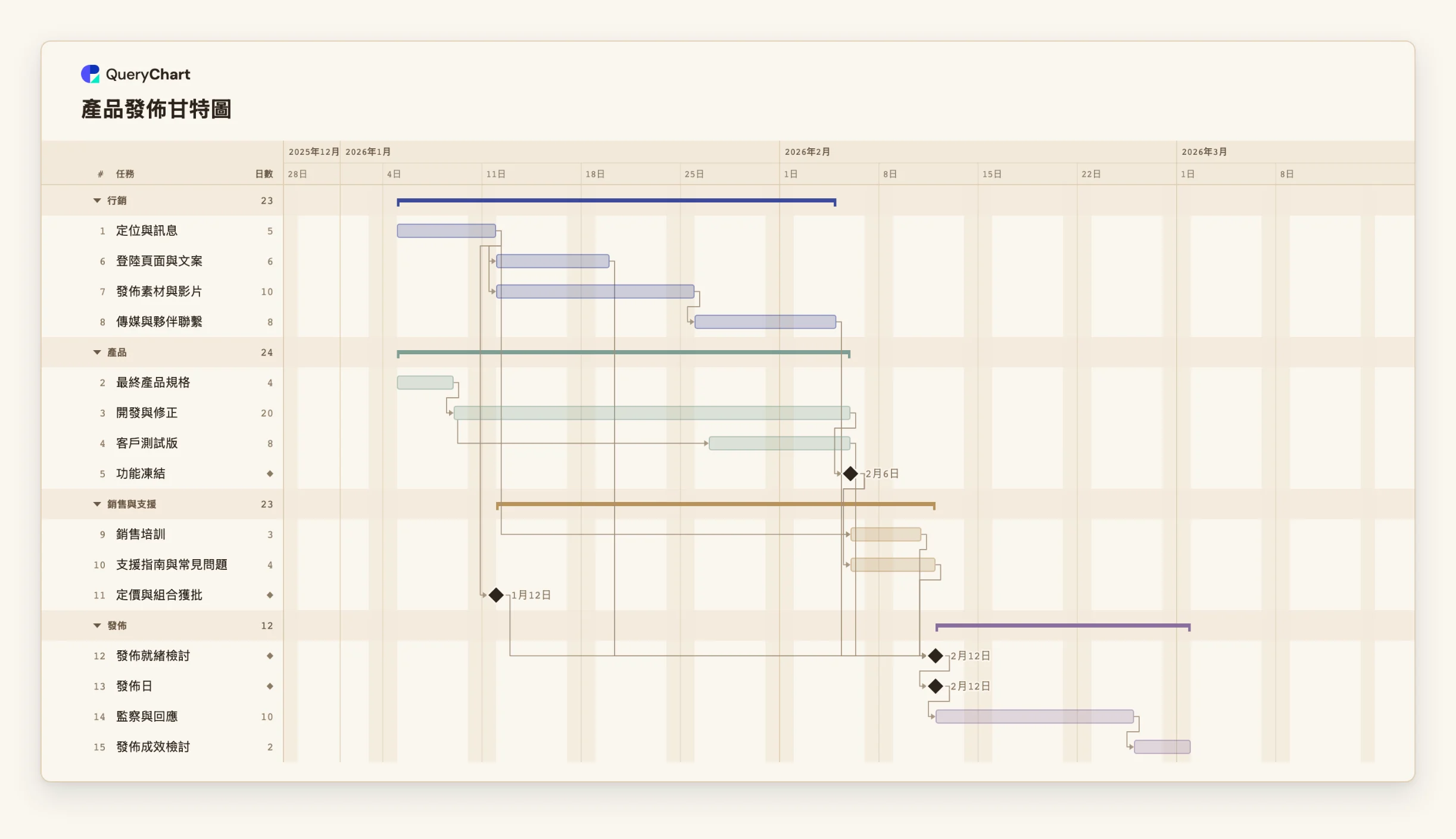Screen dimensions: 1456x839
Task: Collapse the 行銷 group
Action: point(97,201)
